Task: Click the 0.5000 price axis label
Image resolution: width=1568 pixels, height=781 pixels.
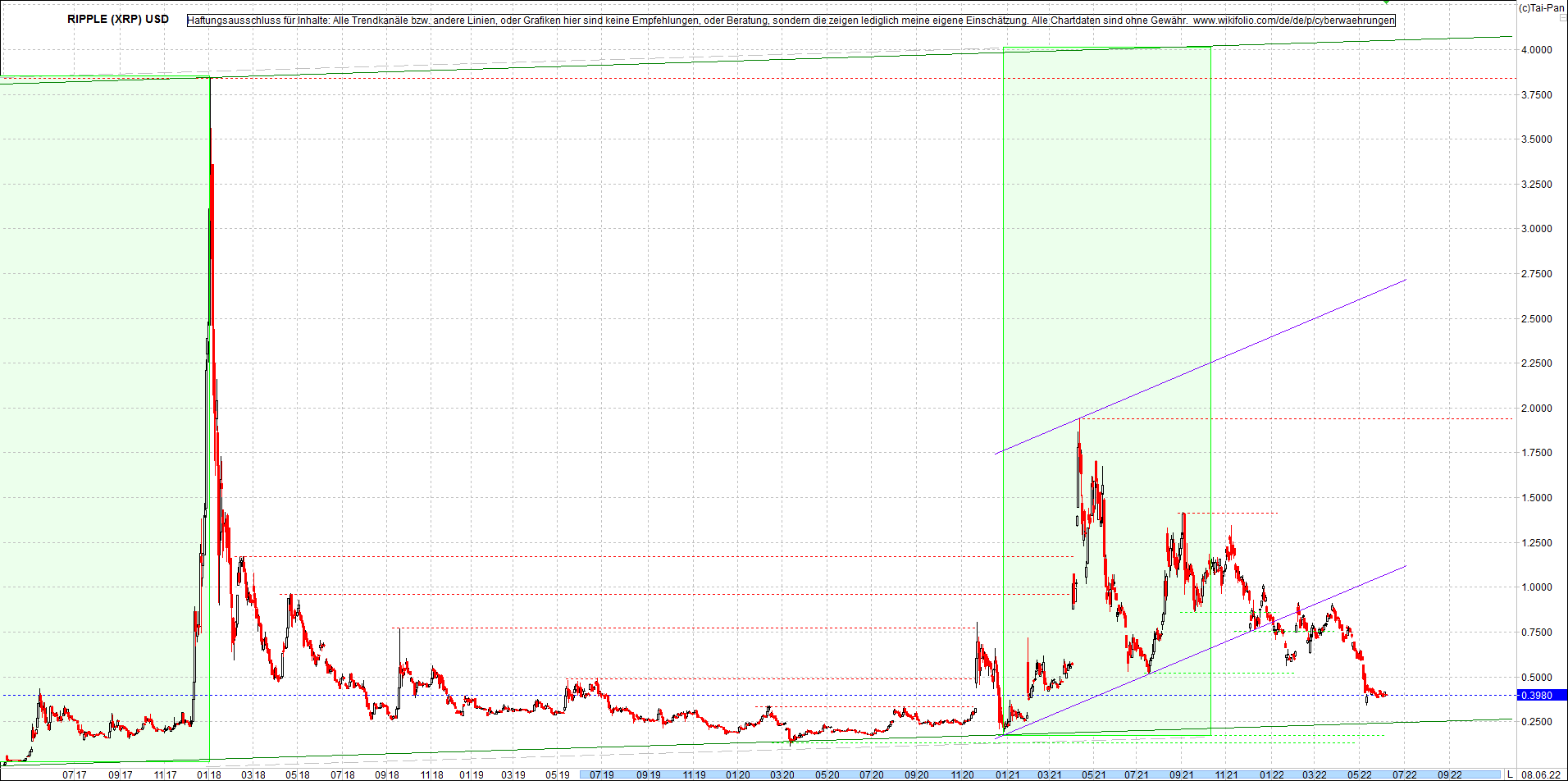Action: tap(1537, 677)
